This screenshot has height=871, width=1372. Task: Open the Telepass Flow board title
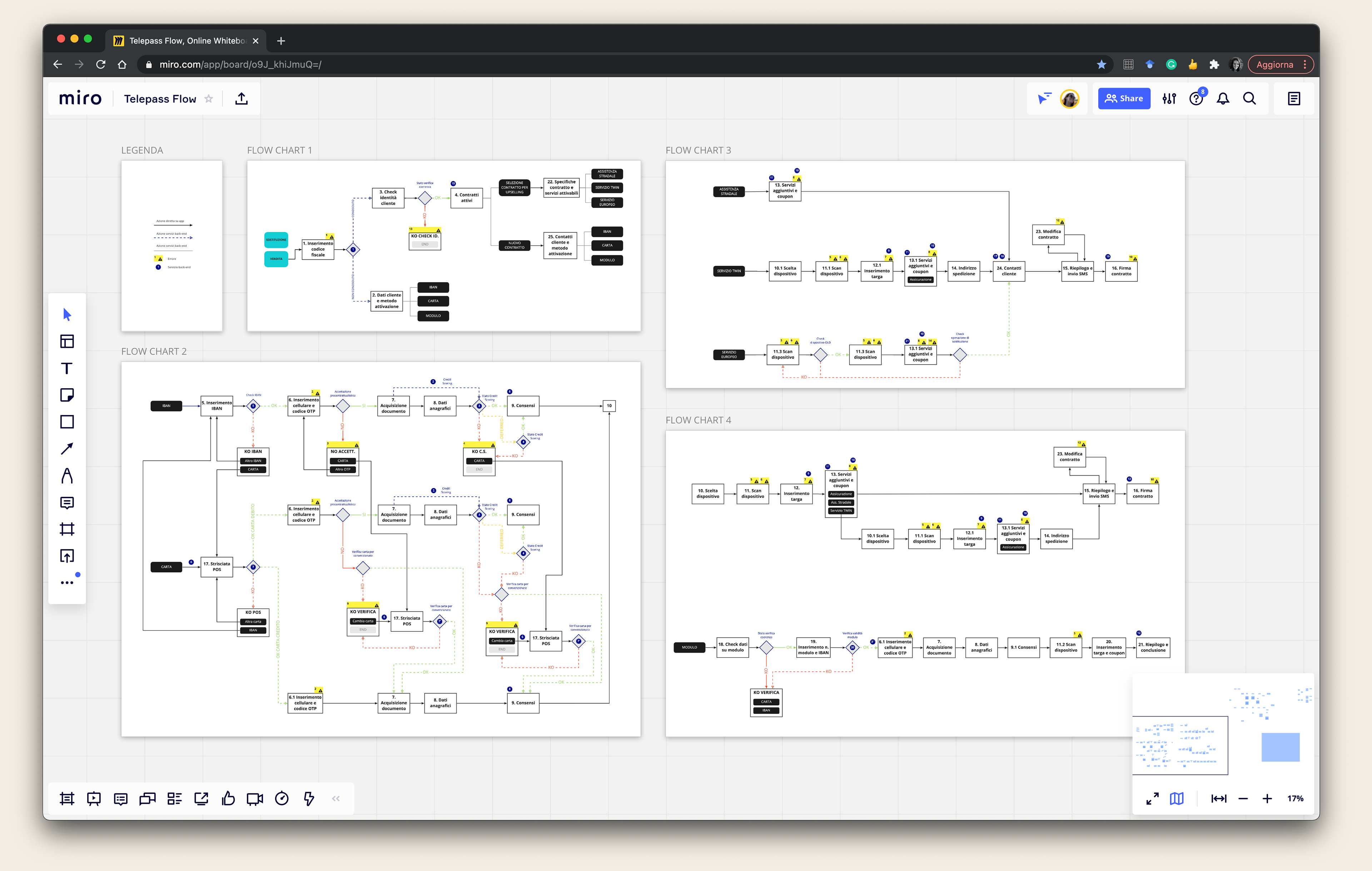(x=160, y=99)
